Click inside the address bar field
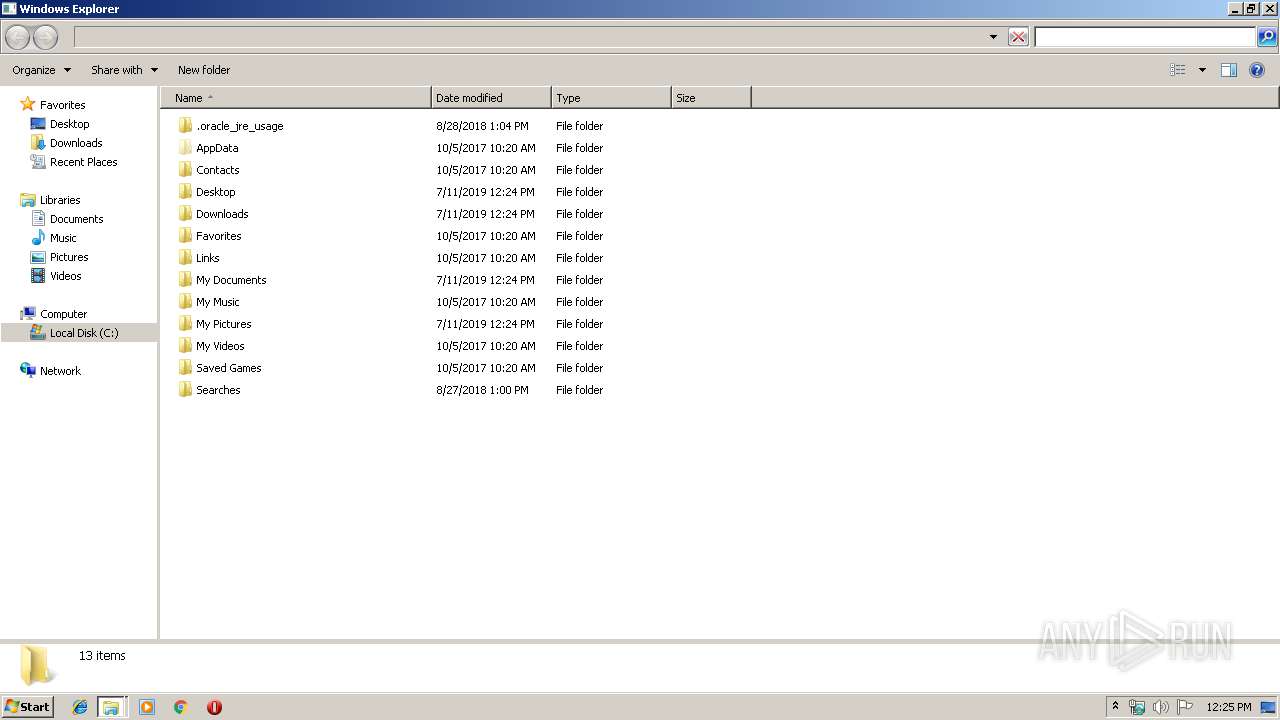This screenshot has height=720, width=1280. (530, 37)
